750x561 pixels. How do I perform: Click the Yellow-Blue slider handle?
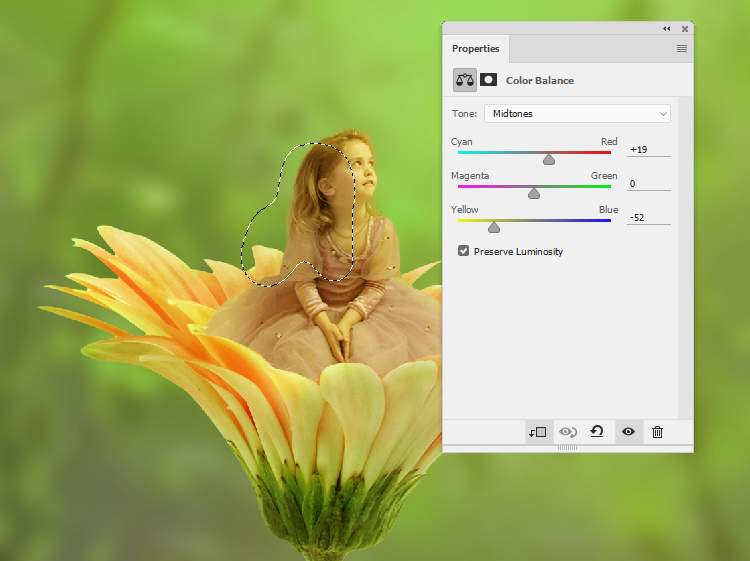click(494, 227)
